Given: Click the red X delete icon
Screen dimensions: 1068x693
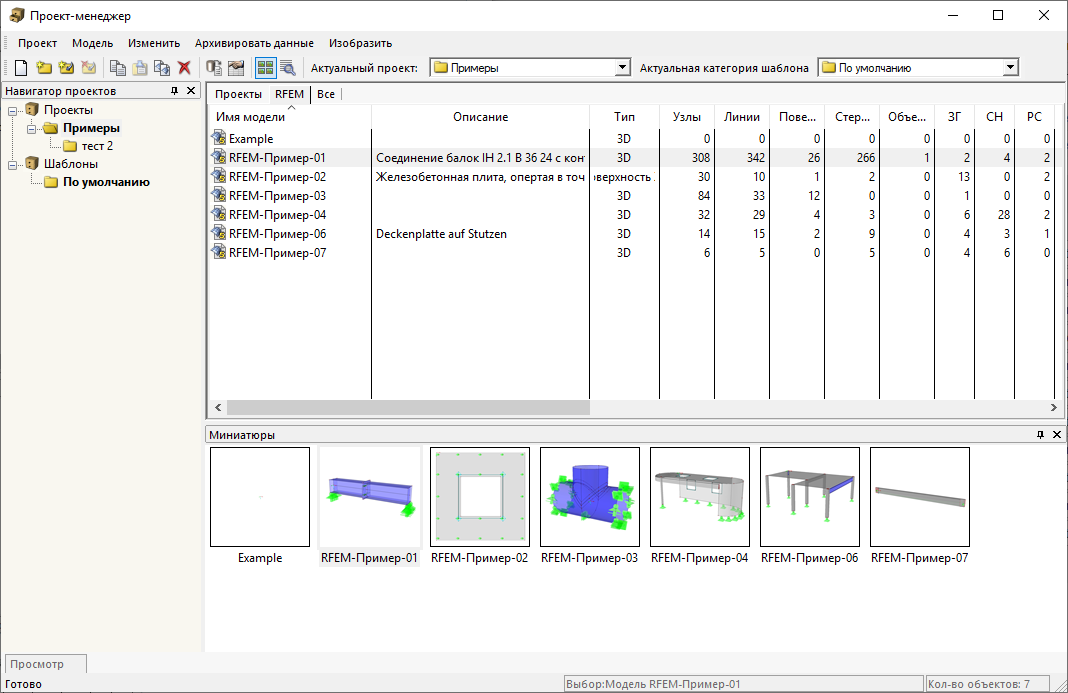Looking at the screenshot, I should (x=184, y=67).
